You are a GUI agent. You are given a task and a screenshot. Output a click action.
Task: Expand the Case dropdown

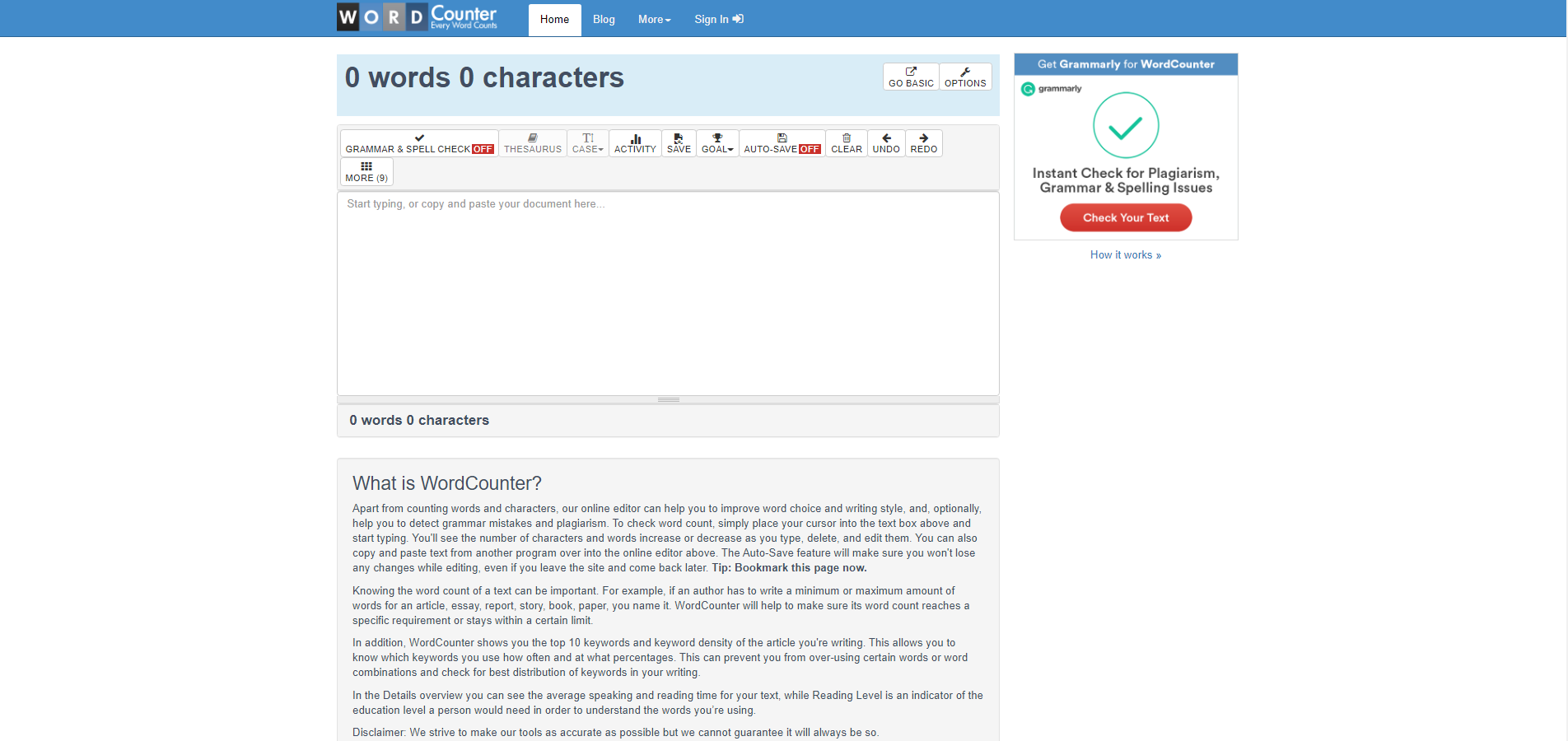pyautogui.click(x=588, y=143)
